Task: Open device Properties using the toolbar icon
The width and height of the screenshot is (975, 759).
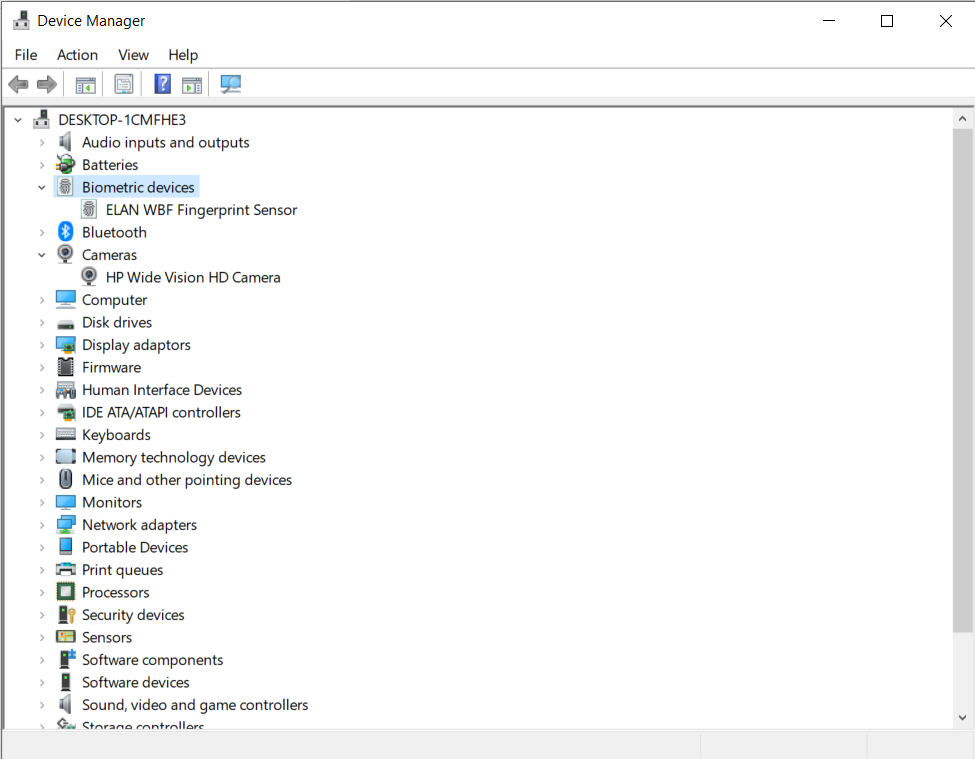Action: pyautogui.click(x=124, y=84)
